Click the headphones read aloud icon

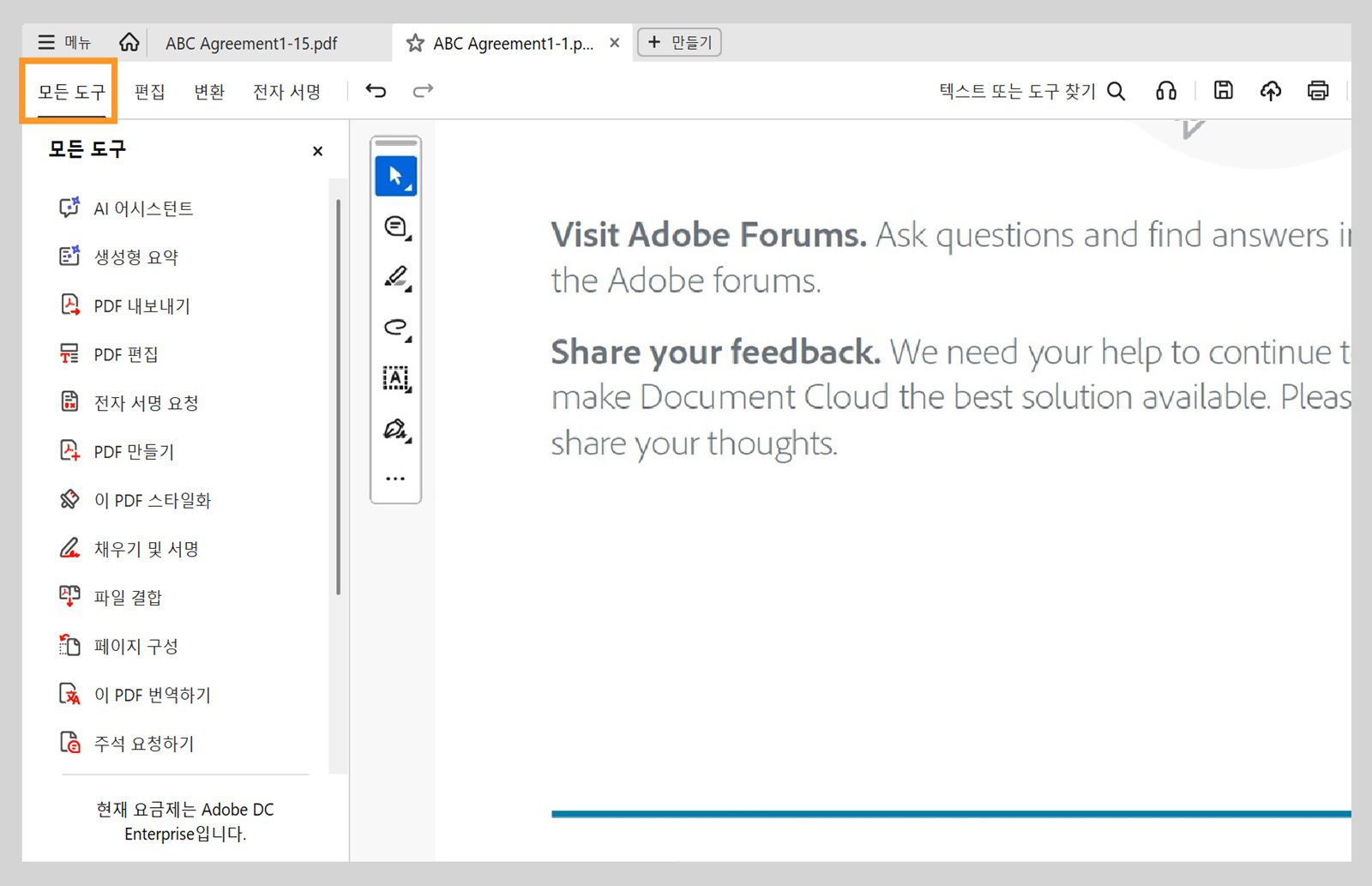tap(1166, 90)
